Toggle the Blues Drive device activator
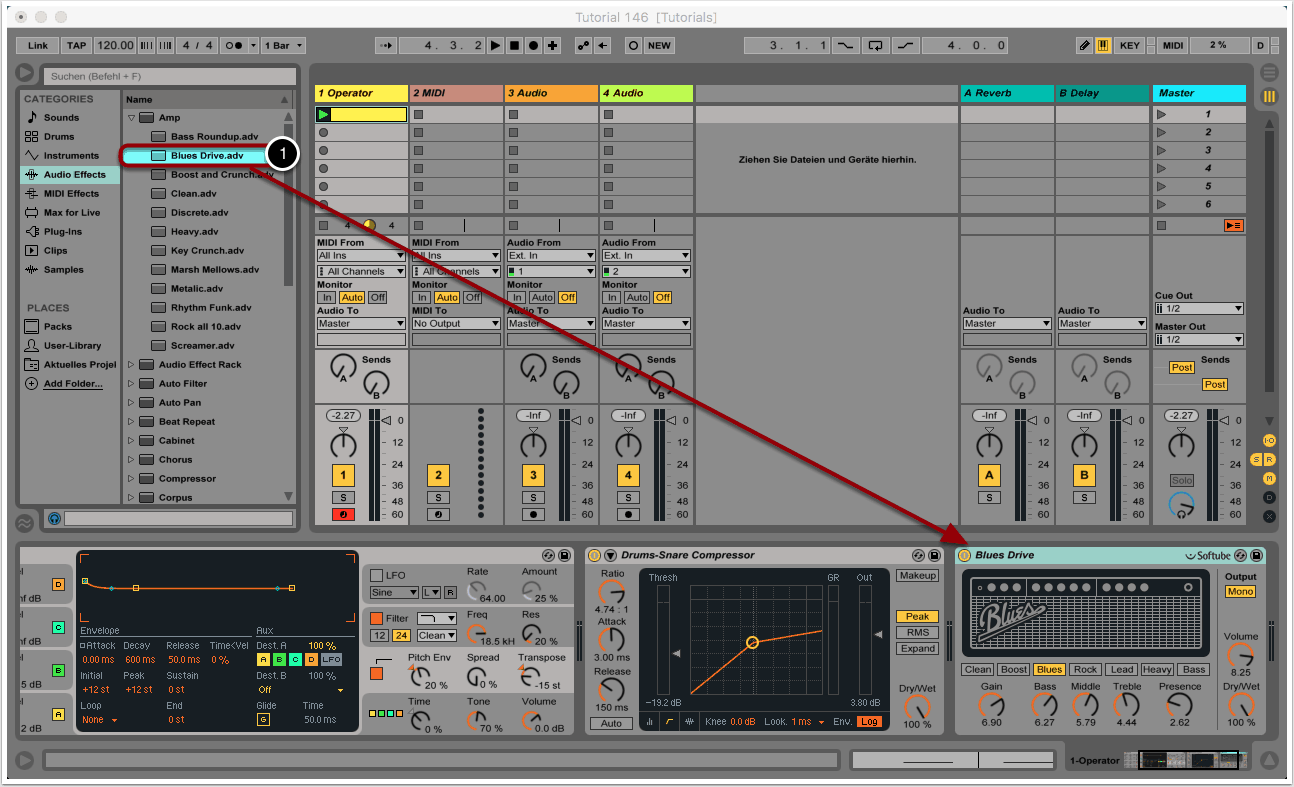This screenshot has width=1294, height=787. tap(964, 555)
